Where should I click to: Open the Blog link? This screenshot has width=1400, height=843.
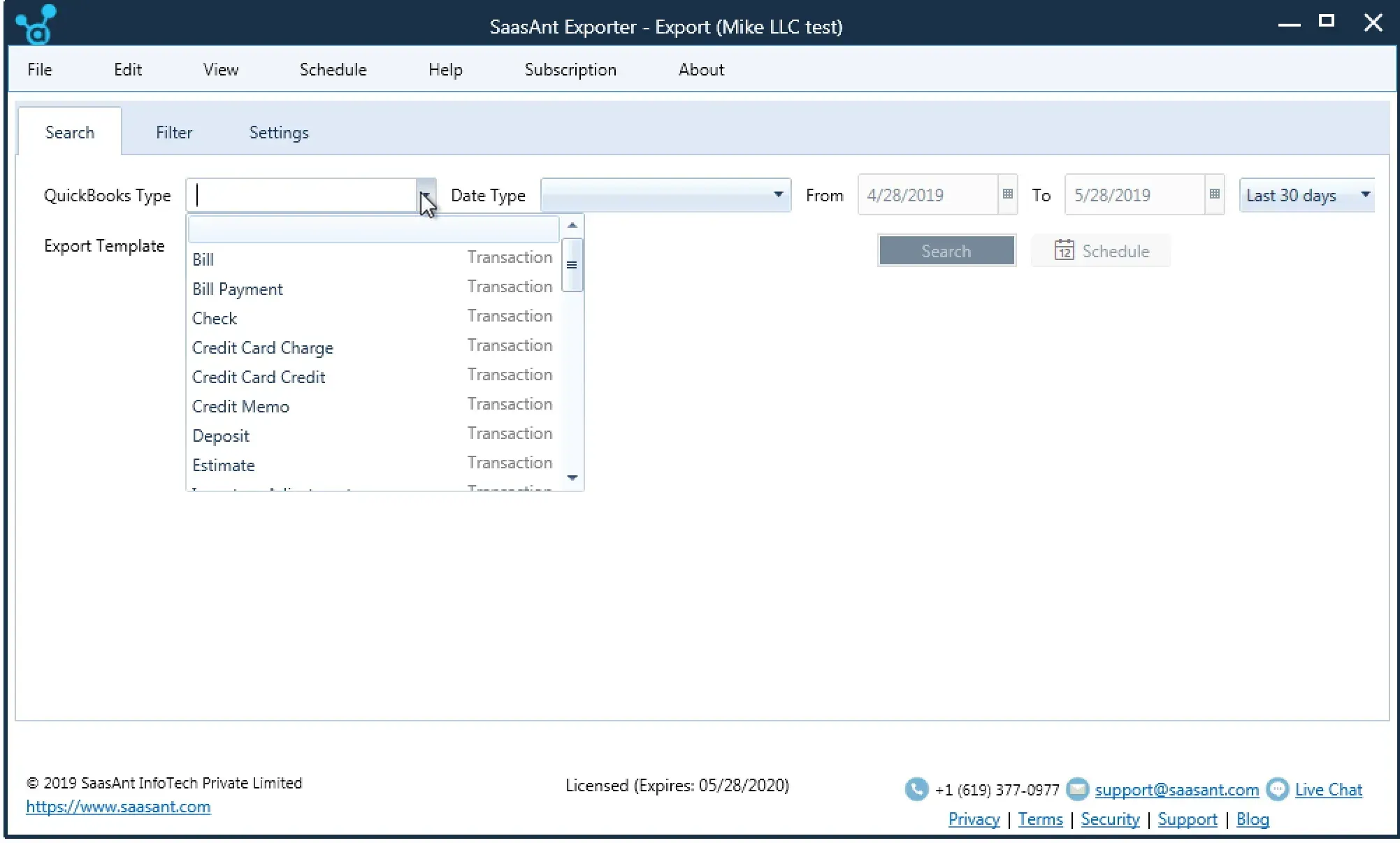[x=1253, y=819]
